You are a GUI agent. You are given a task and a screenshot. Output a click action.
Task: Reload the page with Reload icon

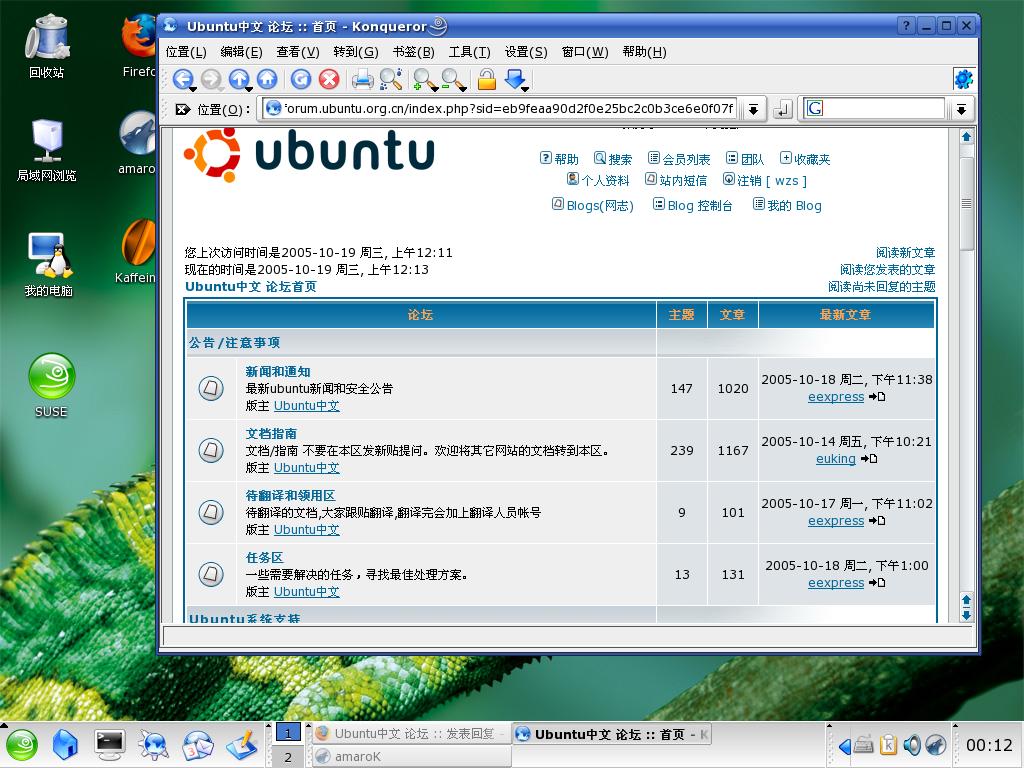[300, 79]
